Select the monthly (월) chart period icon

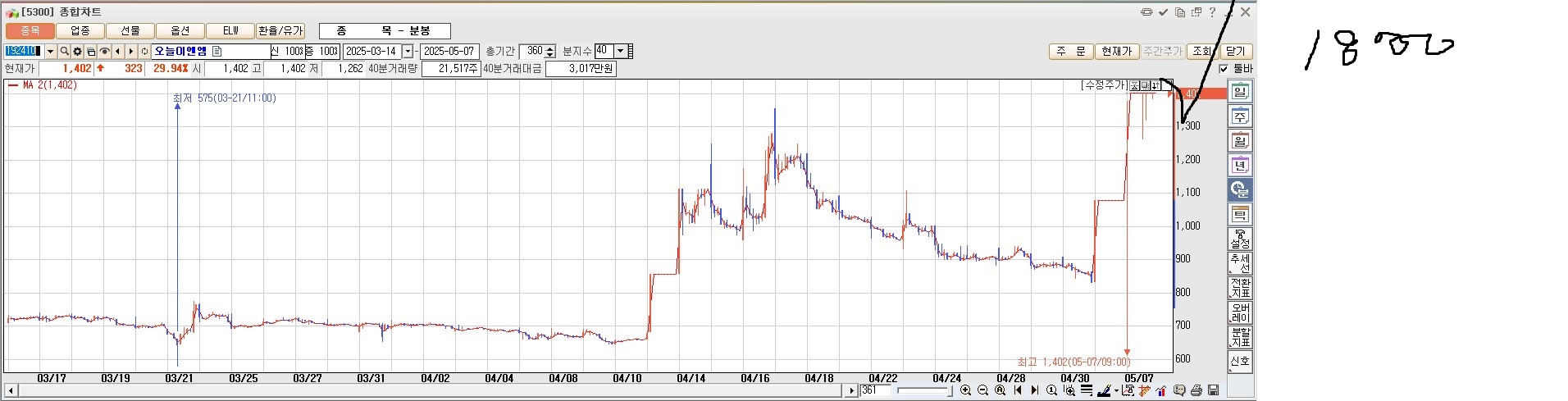point(1240,141)
